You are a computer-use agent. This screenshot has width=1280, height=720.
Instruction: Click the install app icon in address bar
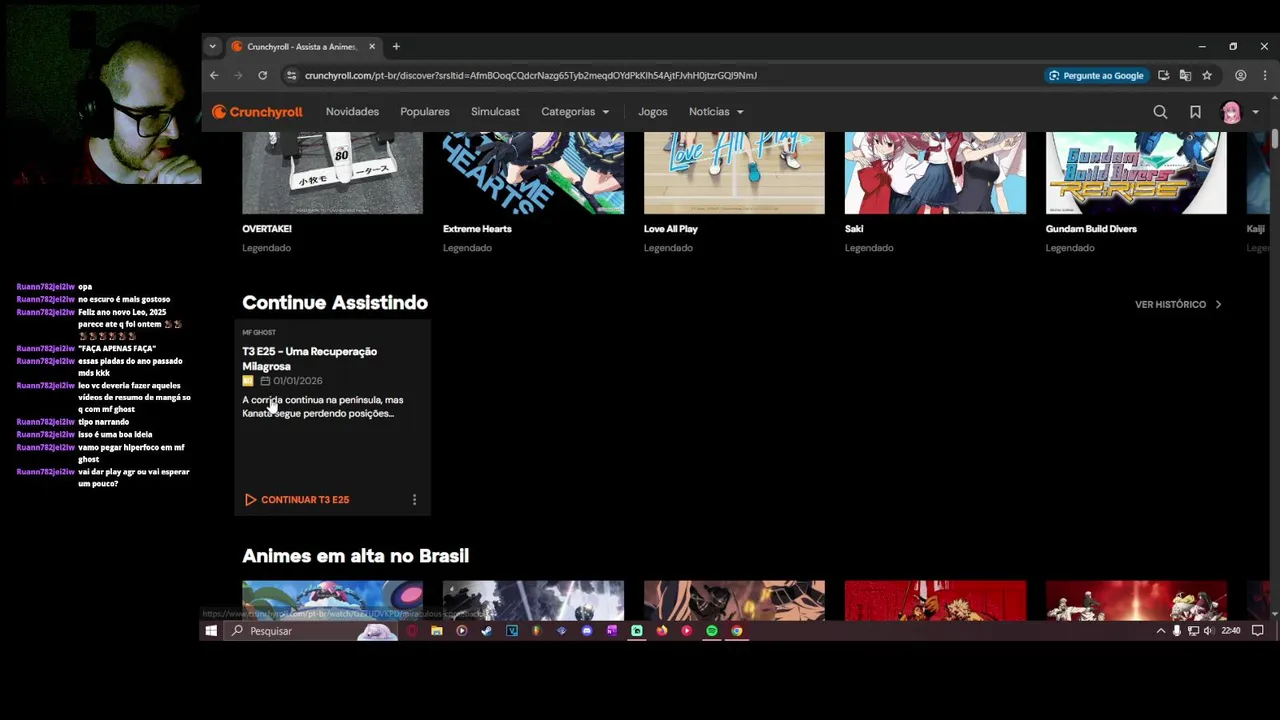[x=1163, y=75]
